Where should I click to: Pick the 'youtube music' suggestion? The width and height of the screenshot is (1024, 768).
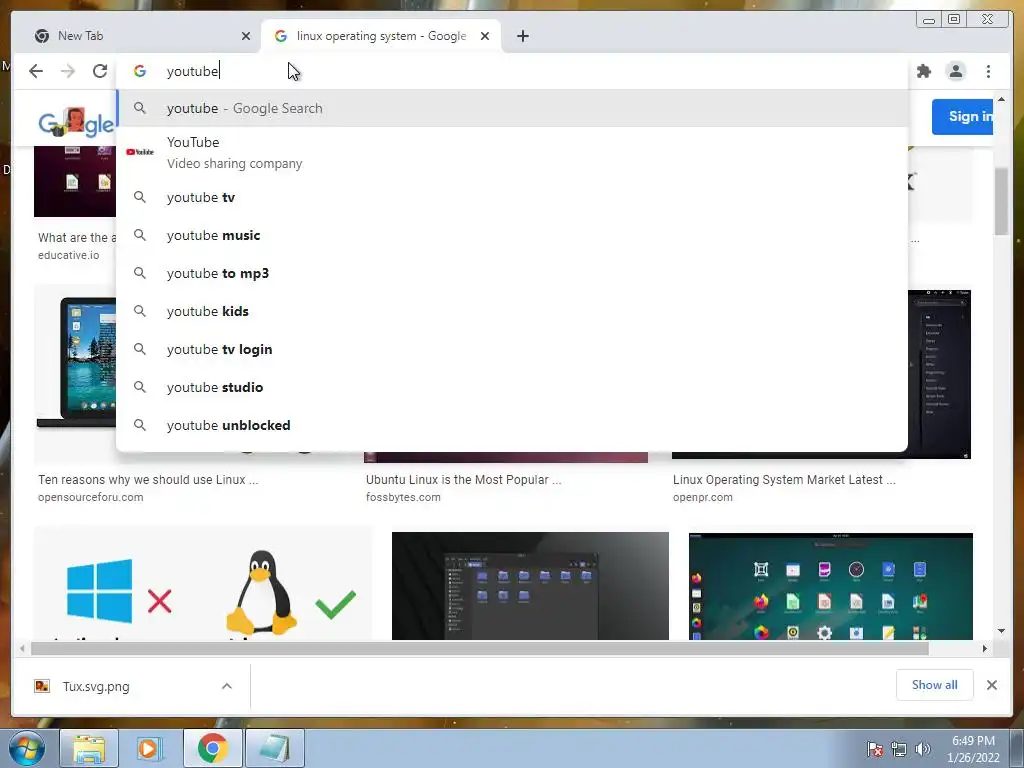512,235
